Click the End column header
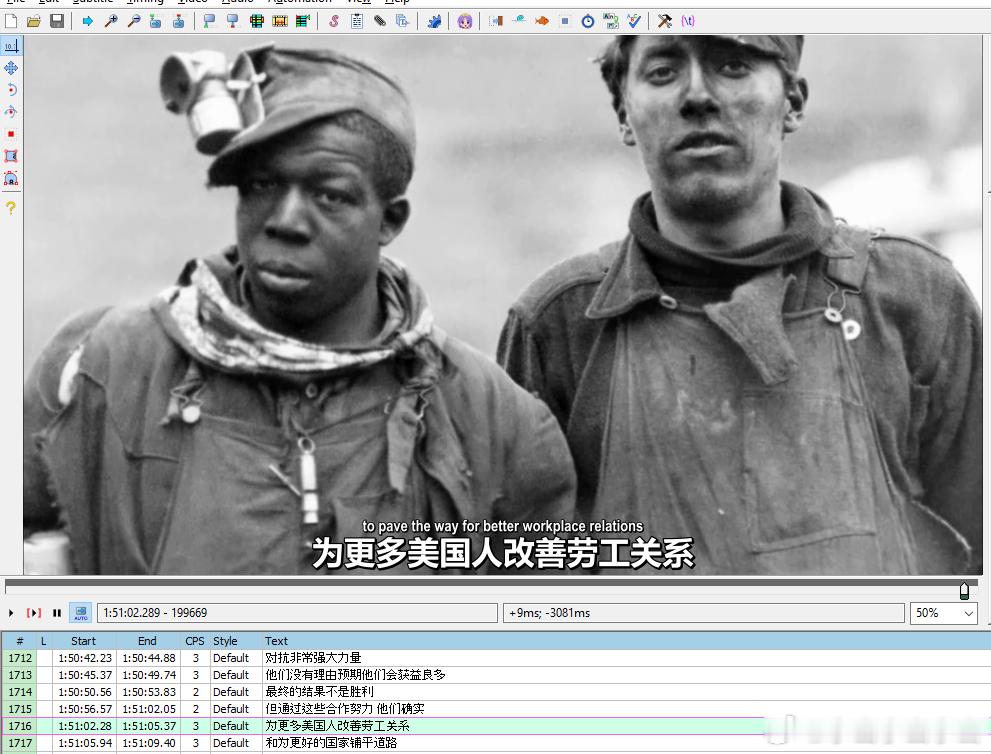The image size is (991, 754). 147,641
